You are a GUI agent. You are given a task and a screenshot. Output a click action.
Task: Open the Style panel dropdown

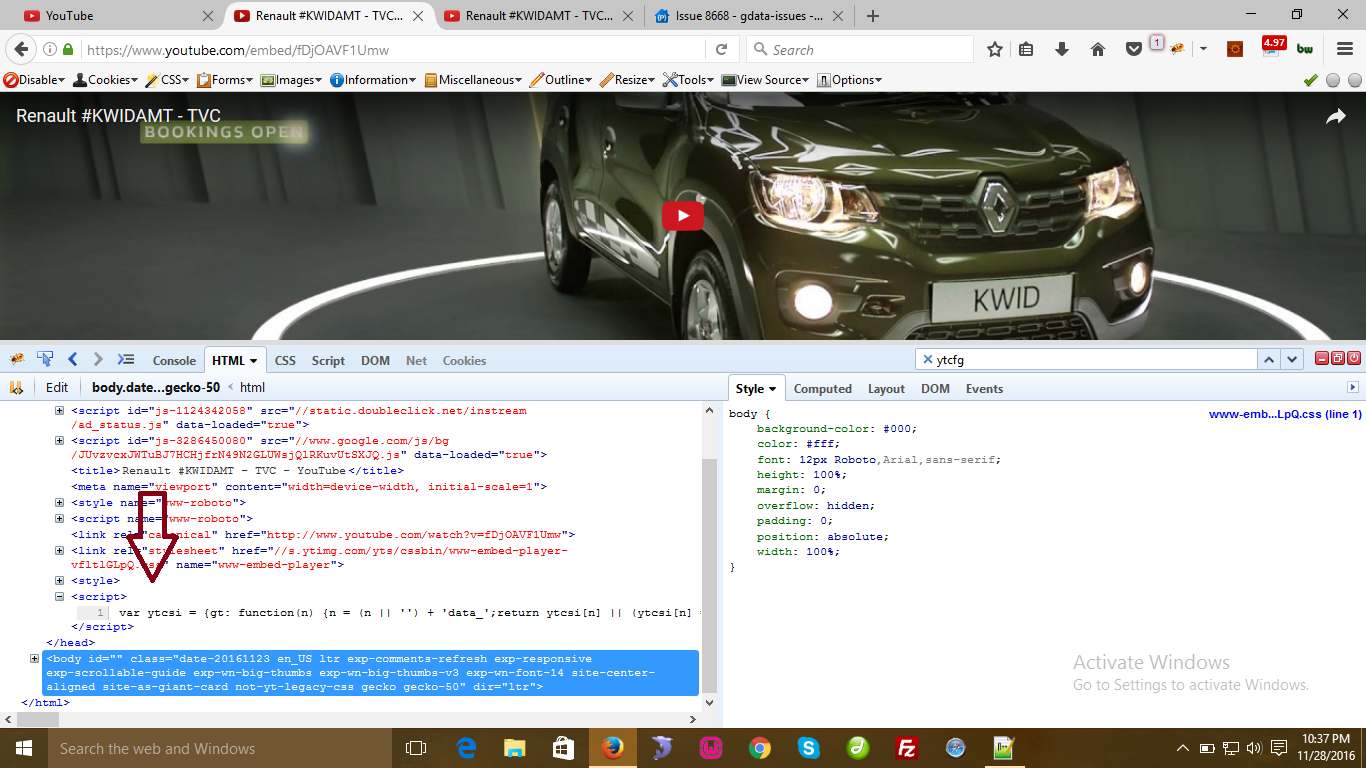click(x=757, y=389)
